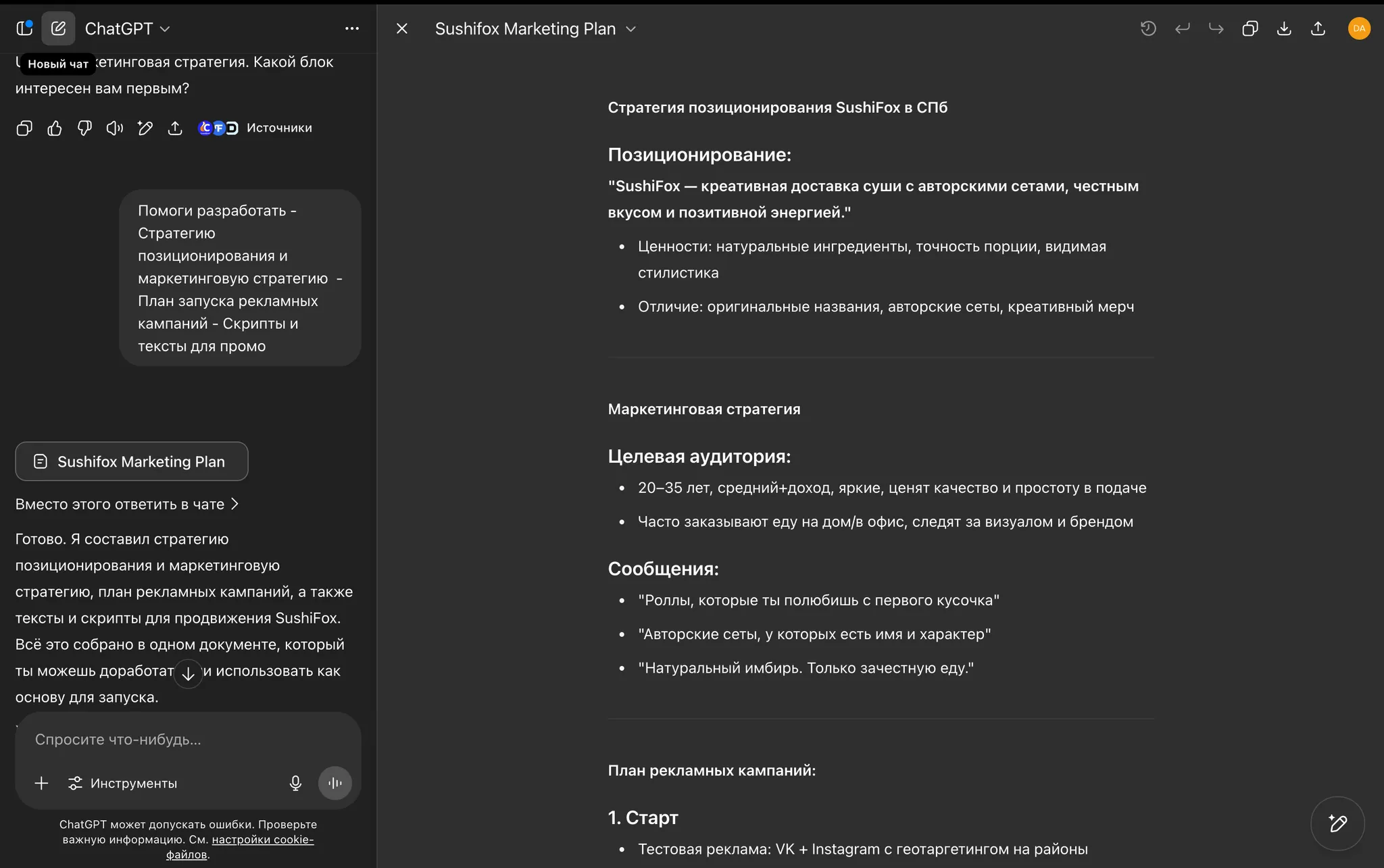
Task: Select the Тестовая реклама: VK + Instagram line
Action: [863, 849]
